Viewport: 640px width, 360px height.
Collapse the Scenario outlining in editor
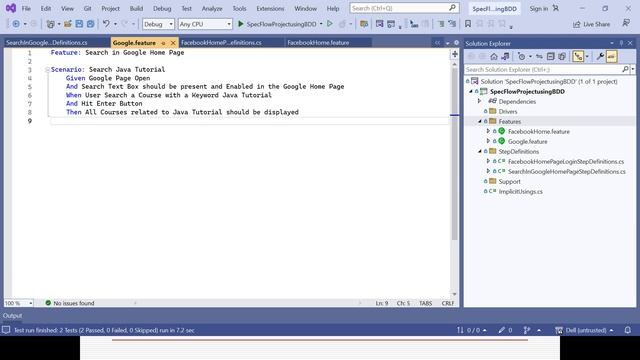[x=47, y=70]
